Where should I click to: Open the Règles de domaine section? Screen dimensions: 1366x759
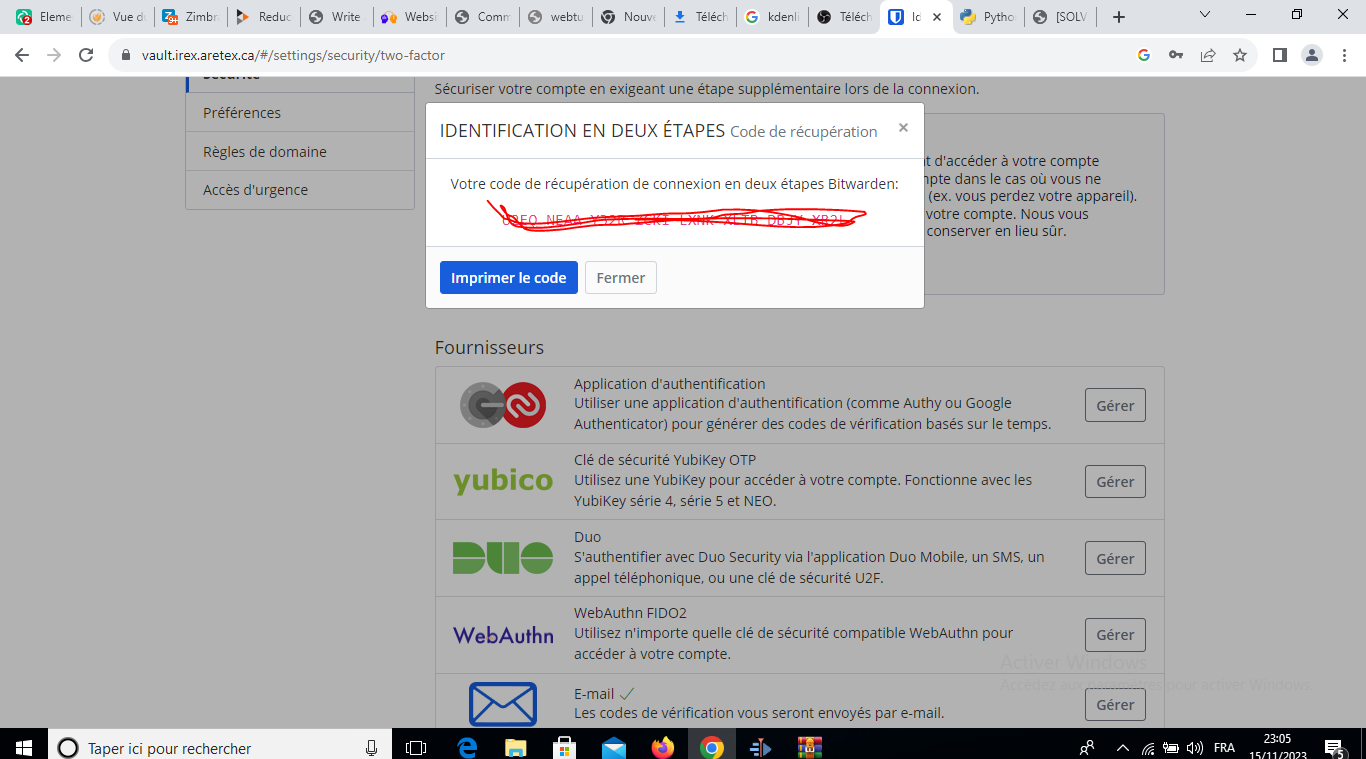[x=300, y=152]
